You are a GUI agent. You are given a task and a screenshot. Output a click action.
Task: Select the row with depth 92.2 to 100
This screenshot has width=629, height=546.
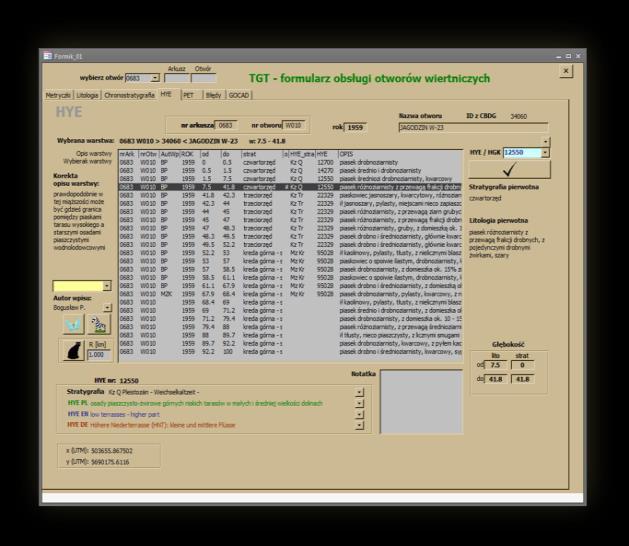coord(290,351)
